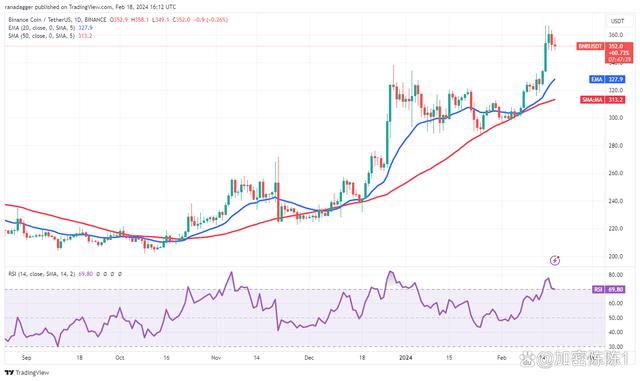Click the Oct label on time axis
640x381 pixels.
click(120, 358)
